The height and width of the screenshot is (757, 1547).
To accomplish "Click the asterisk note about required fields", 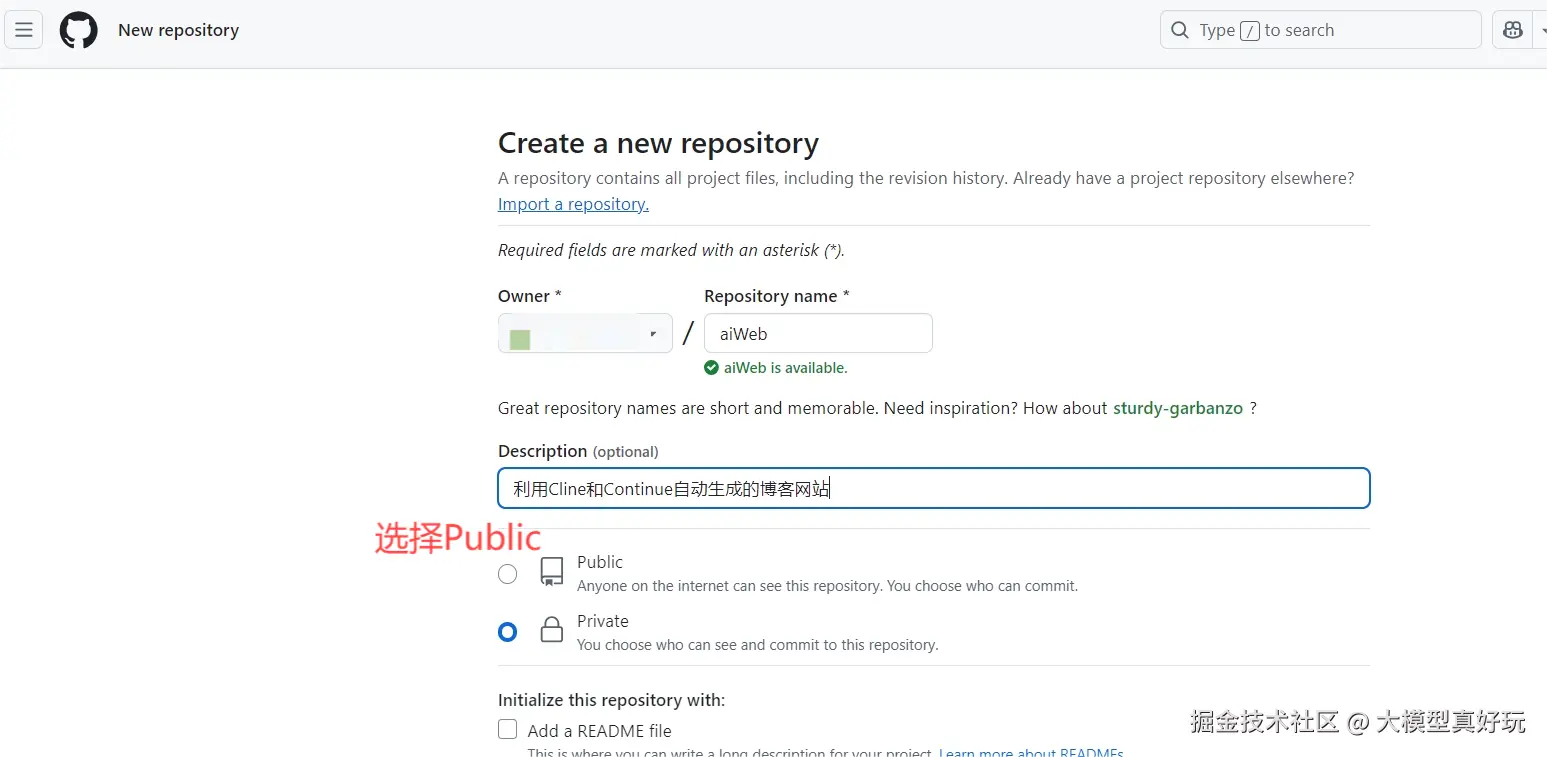I will 671,250.
